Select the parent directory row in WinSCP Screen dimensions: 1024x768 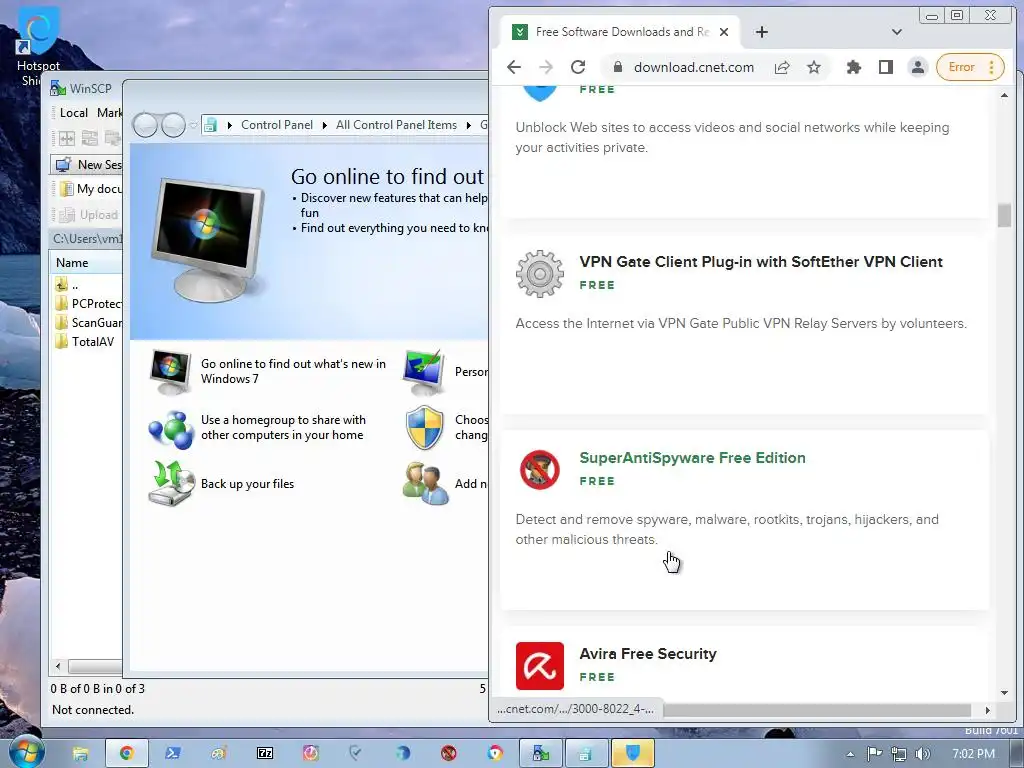click(67, 285)
